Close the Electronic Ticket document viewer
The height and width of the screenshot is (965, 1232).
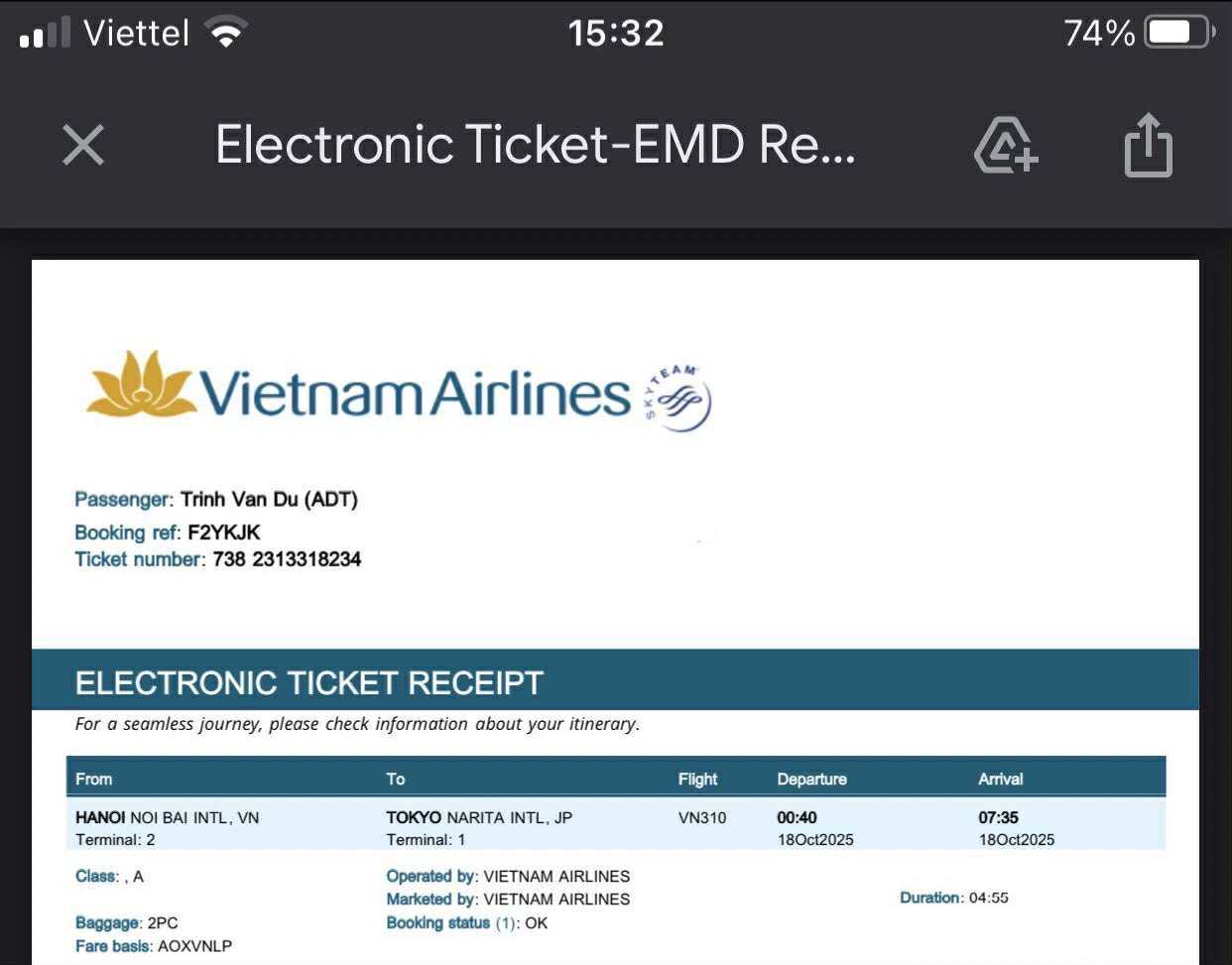[83, 145]
